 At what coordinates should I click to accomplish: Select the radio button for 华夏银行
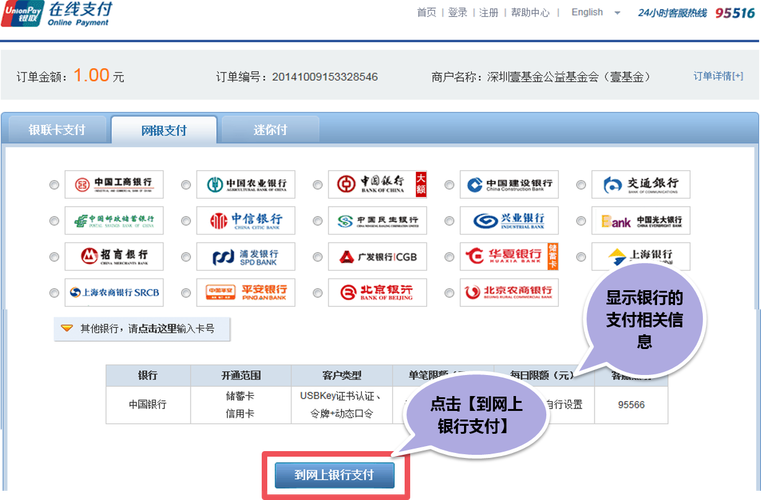click(x=449, y=257)
